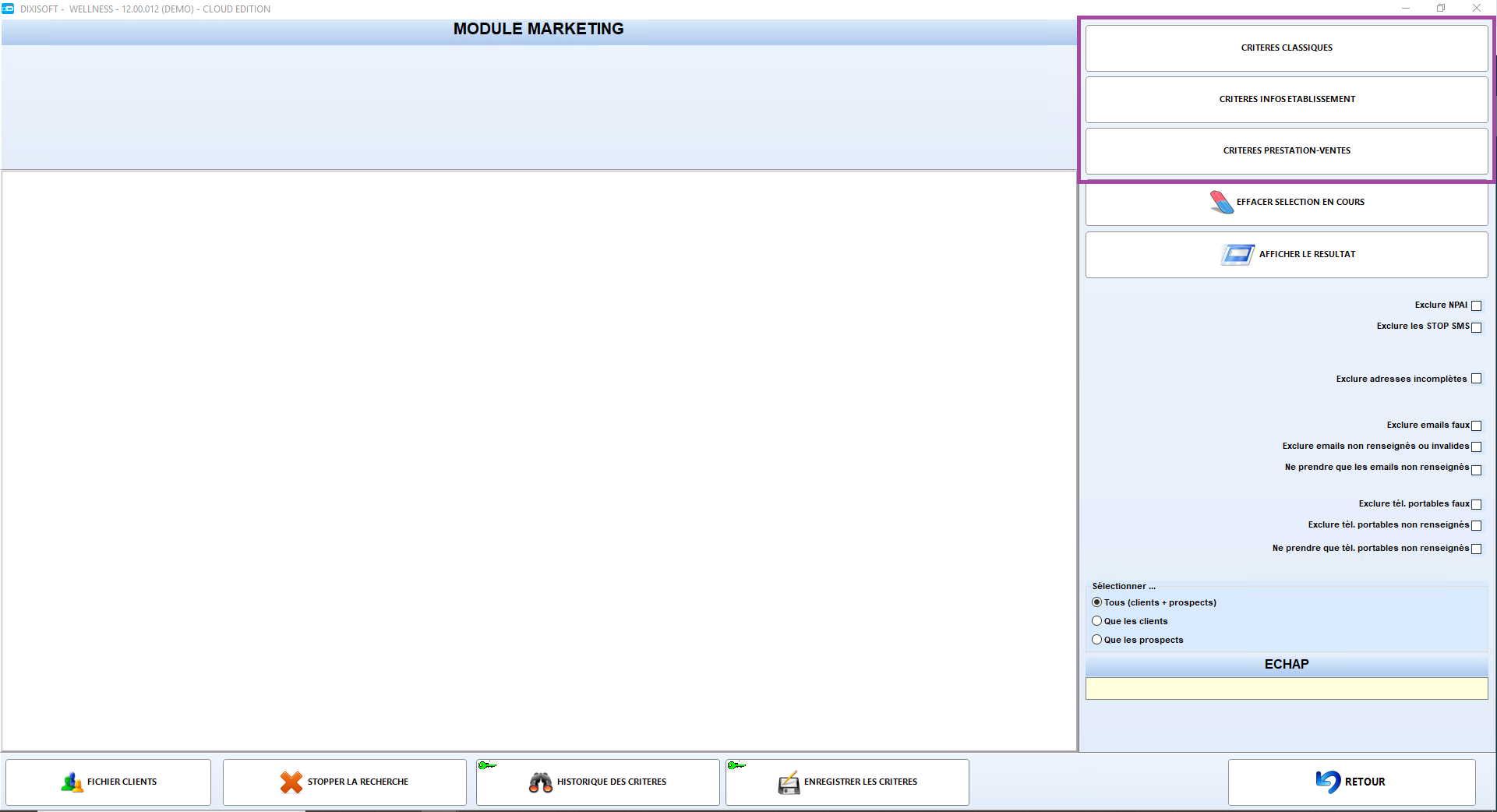Open Criteres Infos Etablissement

tap(1287, 100)
